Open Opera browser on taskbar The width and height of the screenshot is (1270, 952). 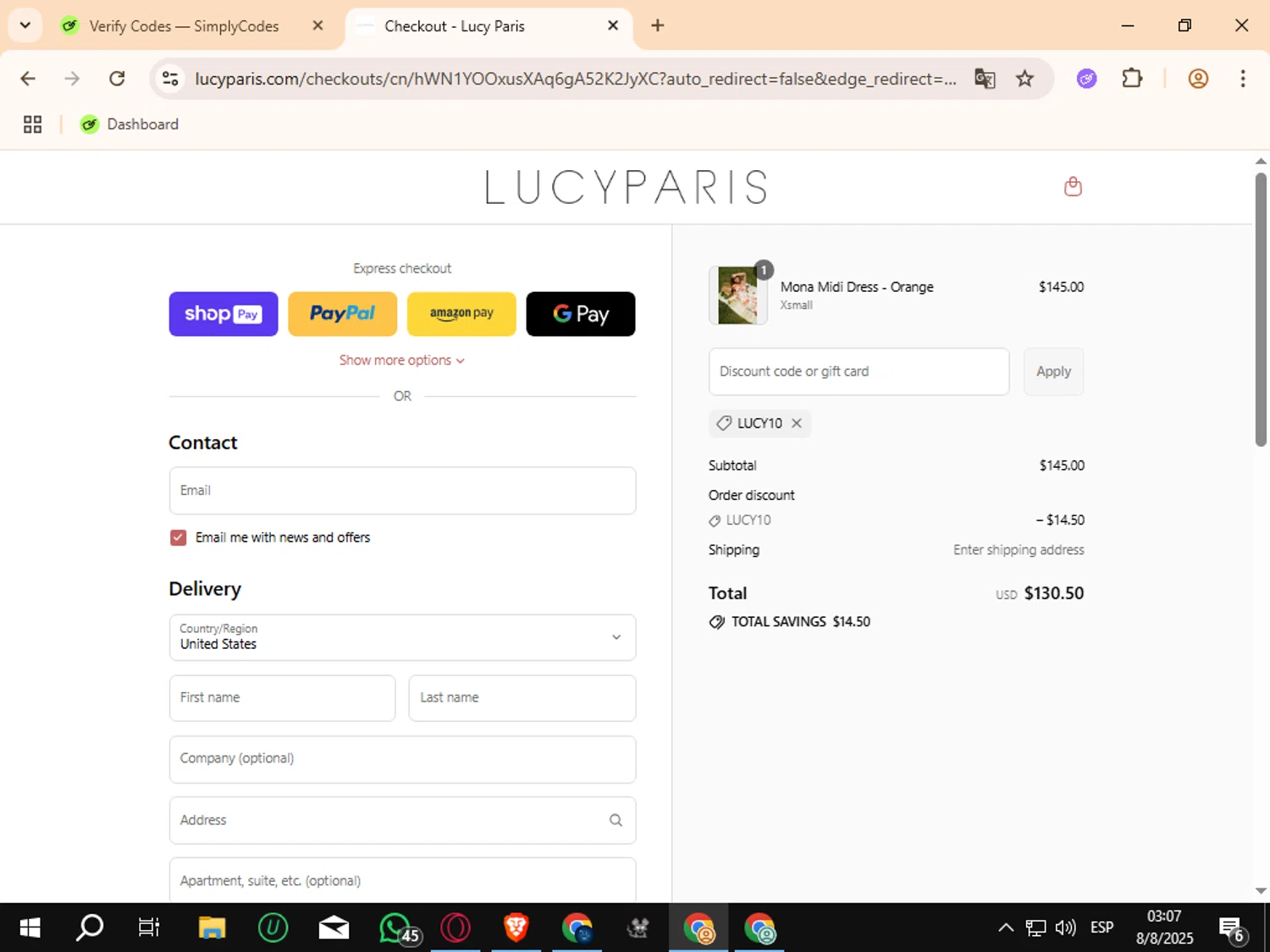[x=456, y=928]
